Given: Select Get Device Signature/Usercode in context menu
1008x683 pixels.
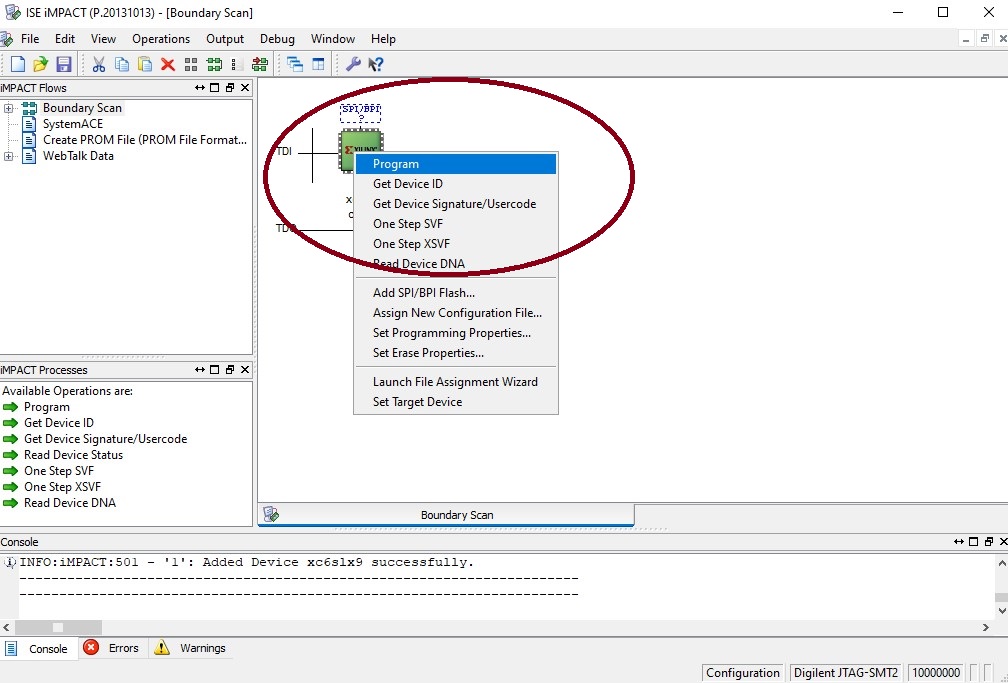Looking at the screenshot, I should 456,204.
